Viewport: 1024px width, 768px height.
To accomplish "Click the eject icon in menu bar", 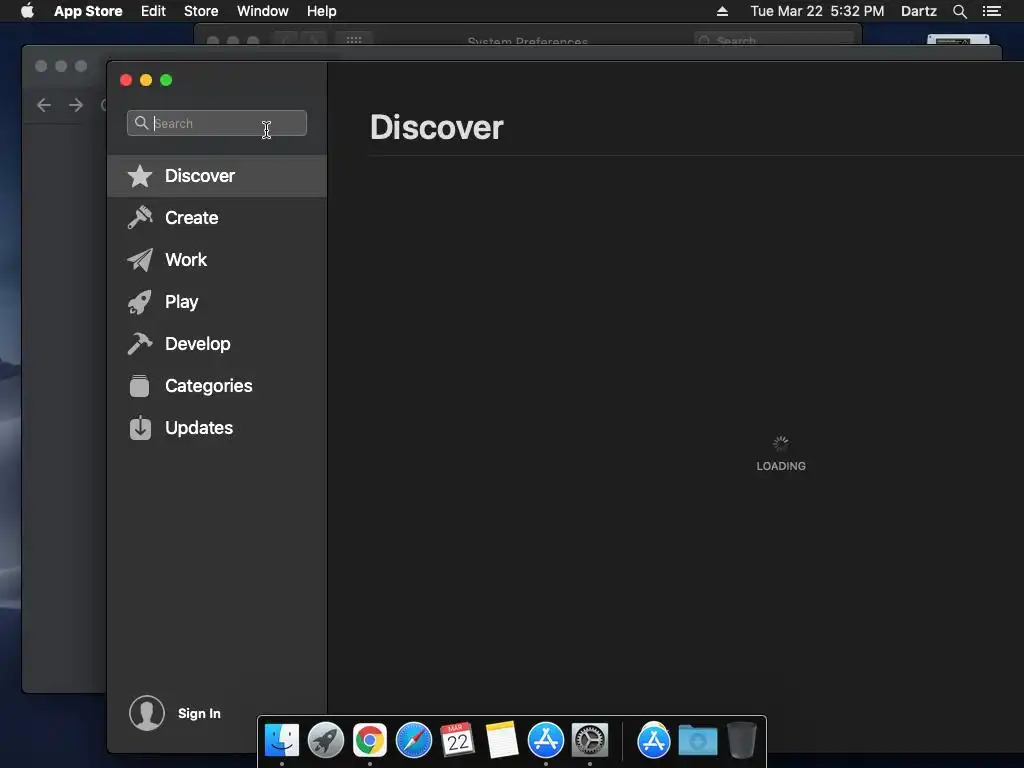I will coord(722,11).
